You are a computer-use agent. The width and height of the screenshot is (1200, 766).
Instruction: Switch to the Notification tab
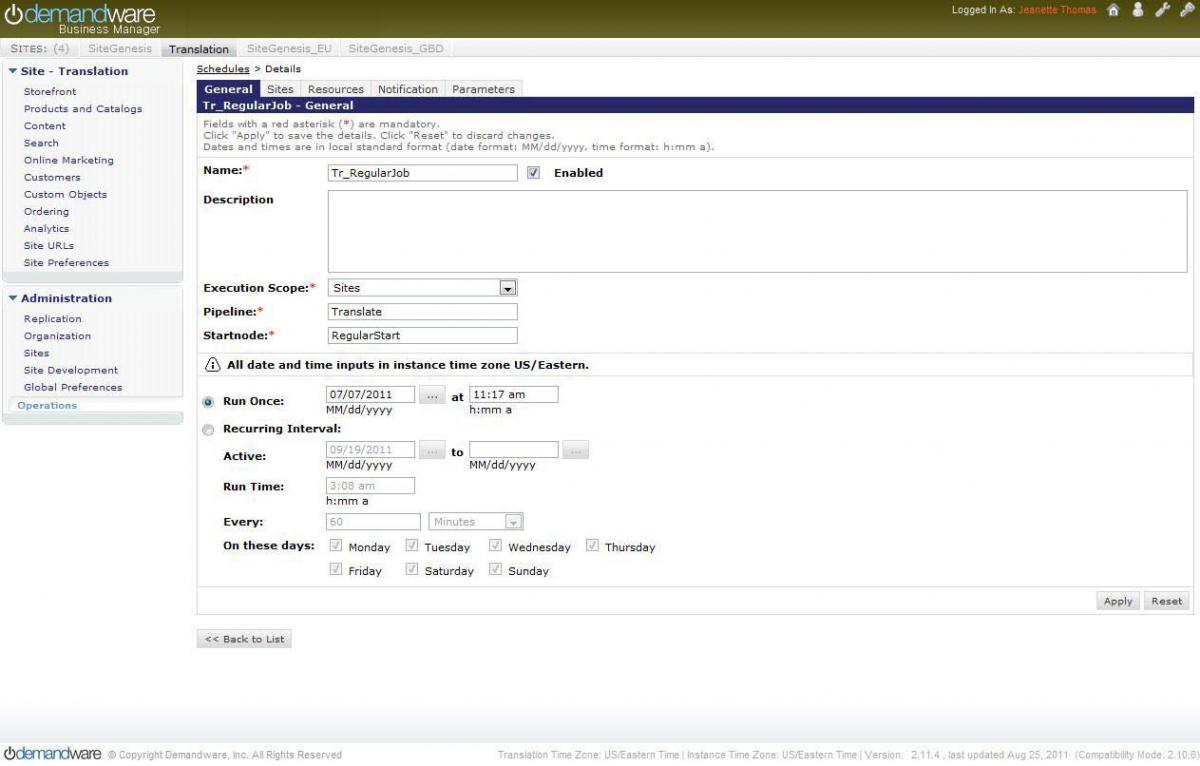pyautogui.click(x=408, y=89)
